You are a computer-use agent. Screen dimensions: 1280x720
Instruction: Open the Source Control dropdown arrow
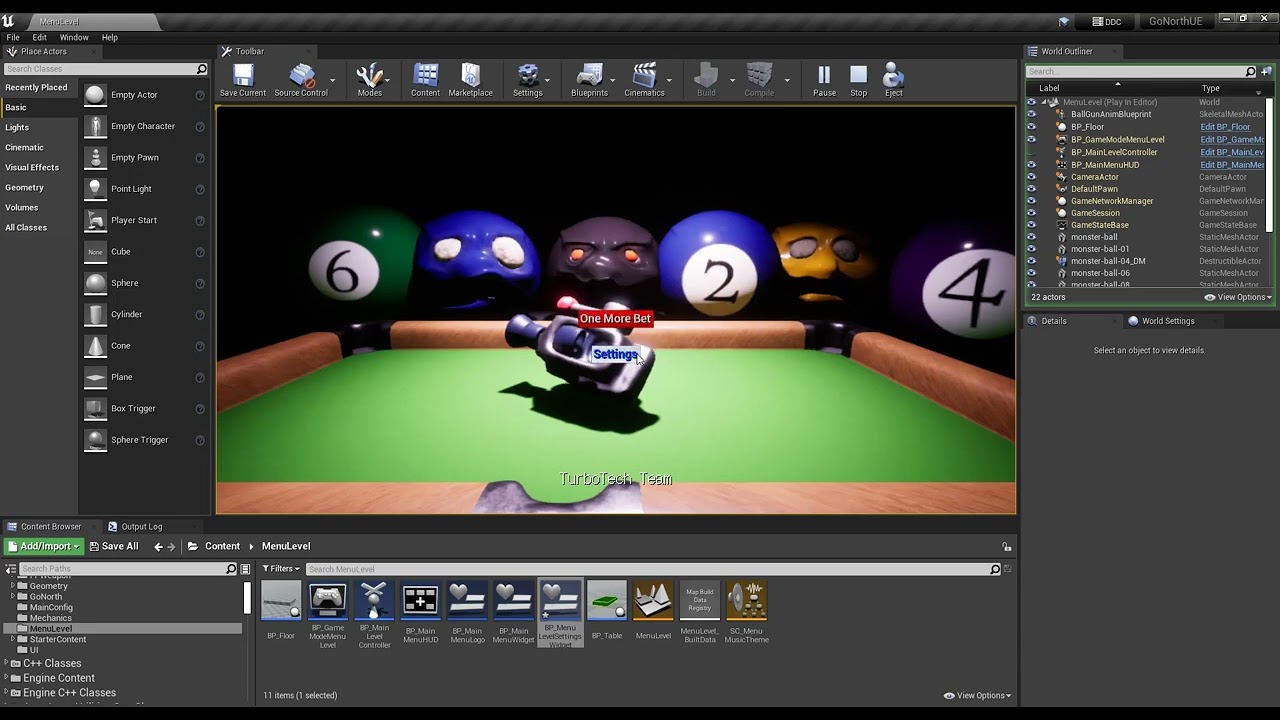click(x=332, y=80)
